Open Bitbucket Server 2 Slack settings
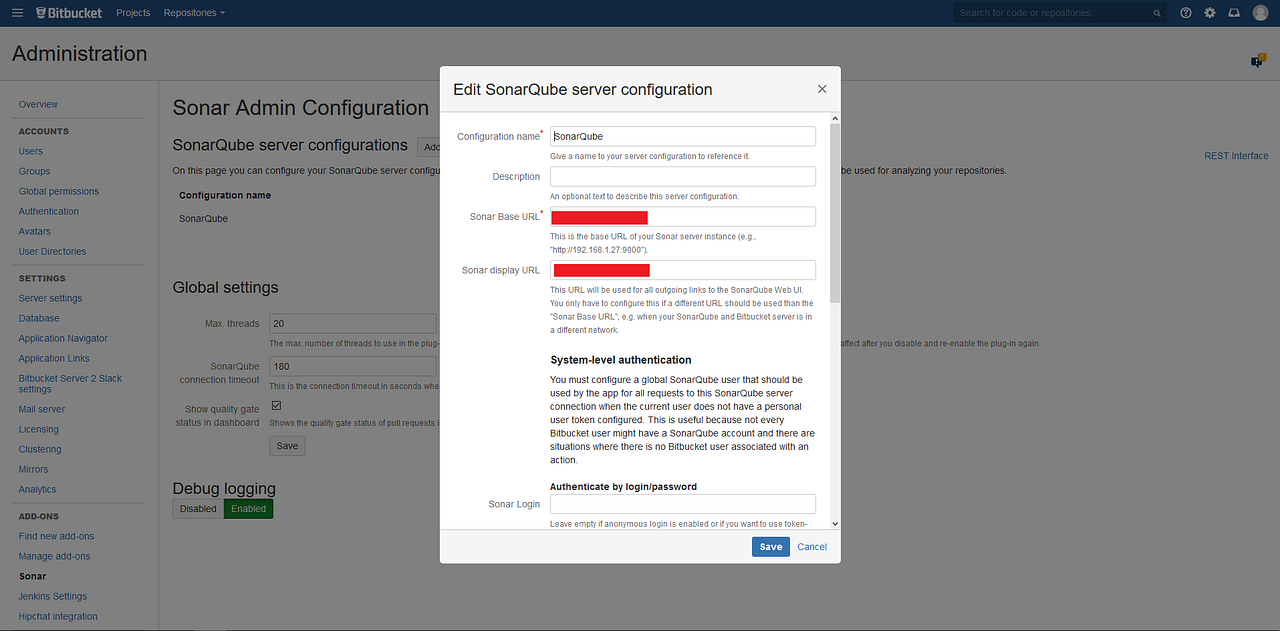This screenshot has width=1280, height=631. click(70, 383)
